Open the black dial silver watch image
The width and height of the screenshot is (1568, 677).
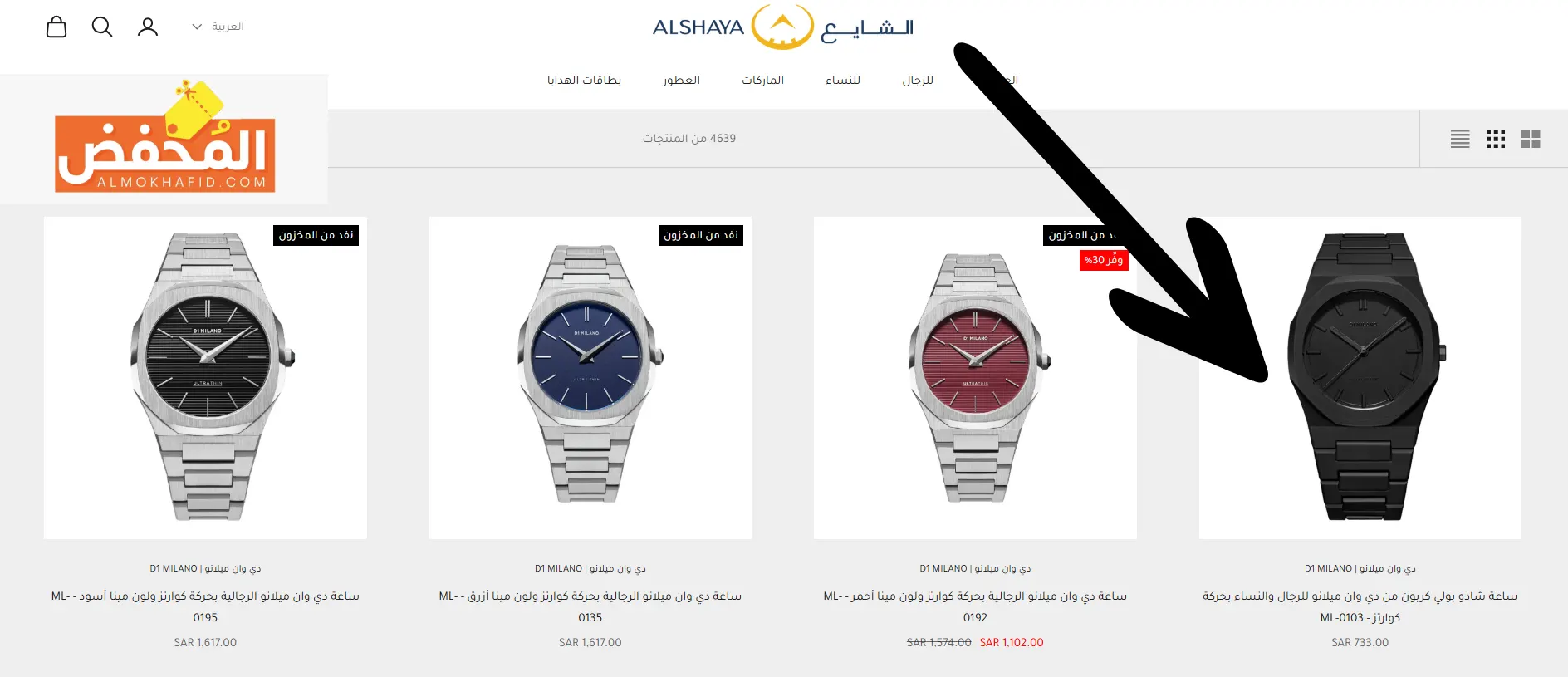click(205, 378)
